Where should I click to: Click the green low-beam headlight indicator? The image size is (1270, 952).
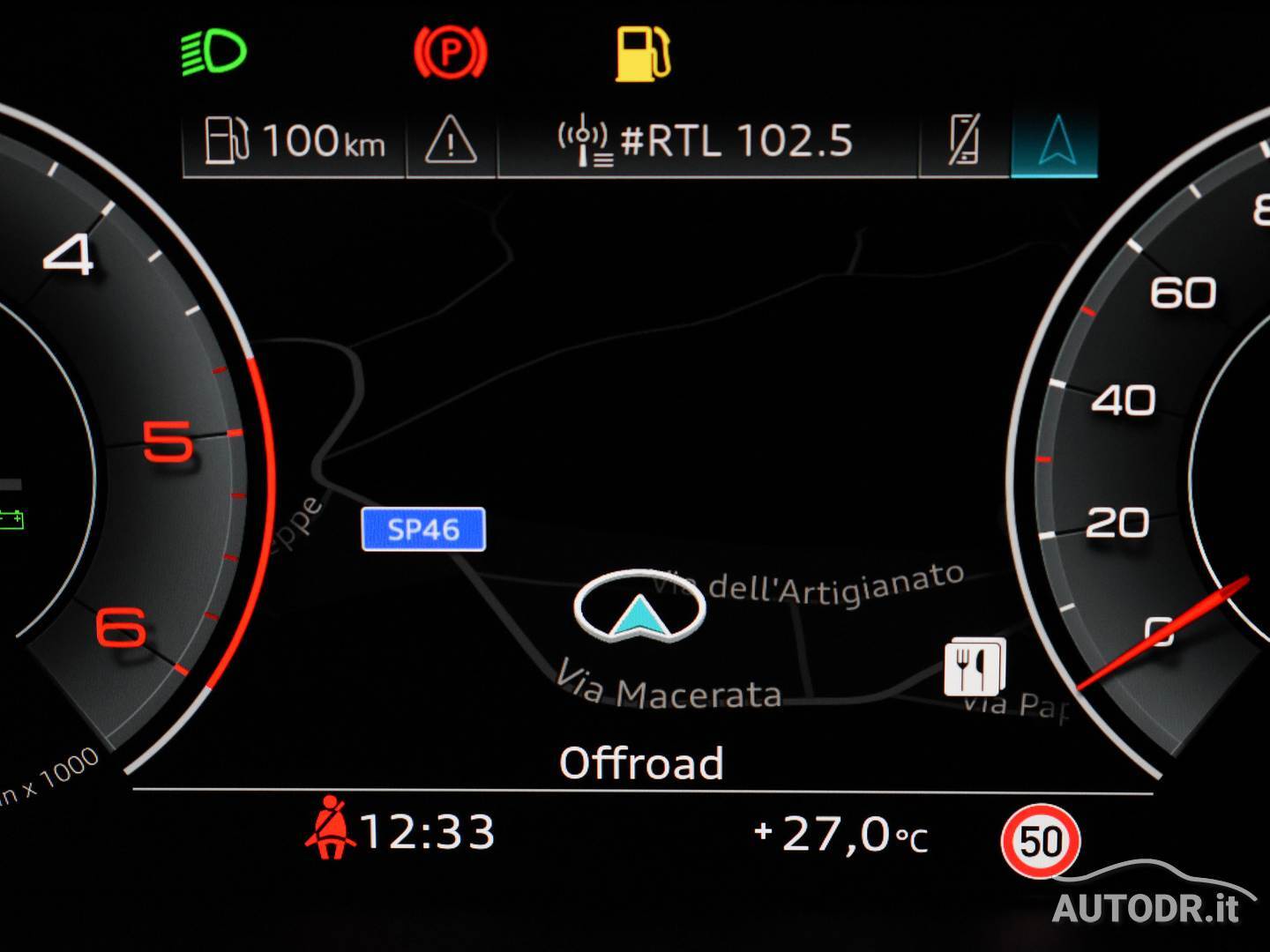(214, 52)
